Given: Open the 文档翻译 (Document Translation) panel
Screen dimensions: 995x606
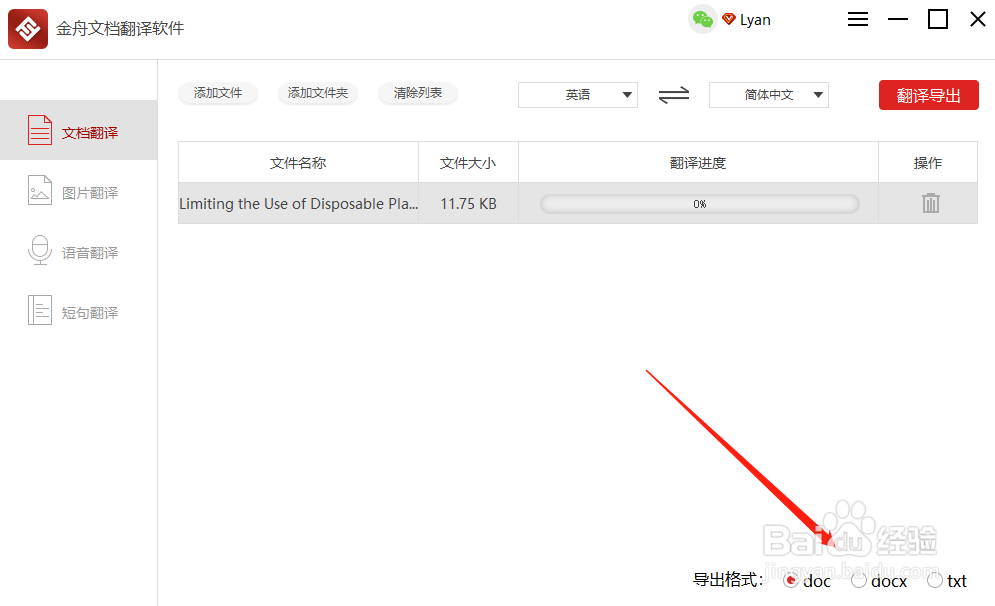Looking at the screenshot, I should [79, 130].
